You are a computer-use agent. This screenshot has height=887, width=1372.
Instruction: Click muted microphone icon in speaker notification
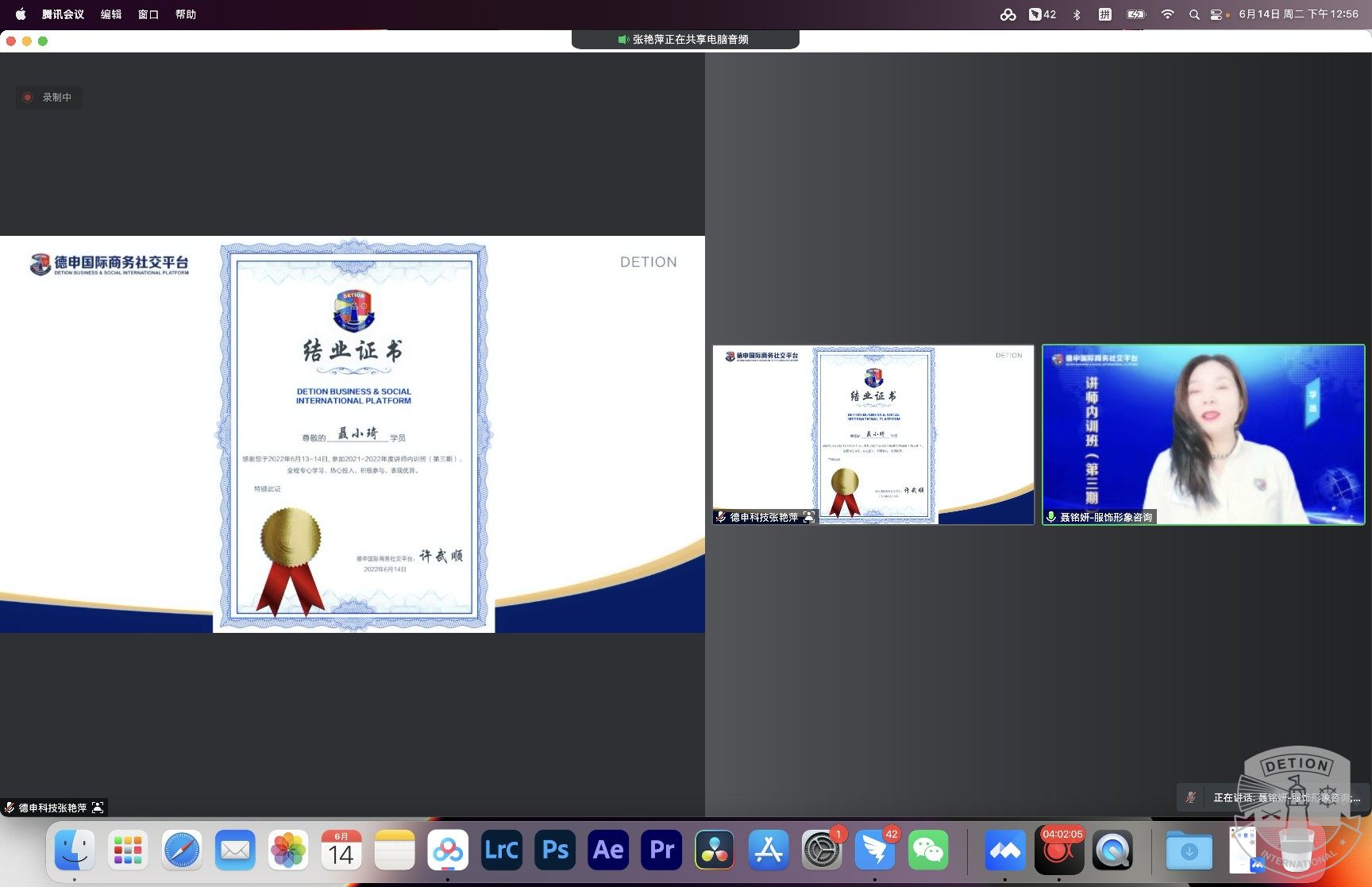(x=1190, y=797)
